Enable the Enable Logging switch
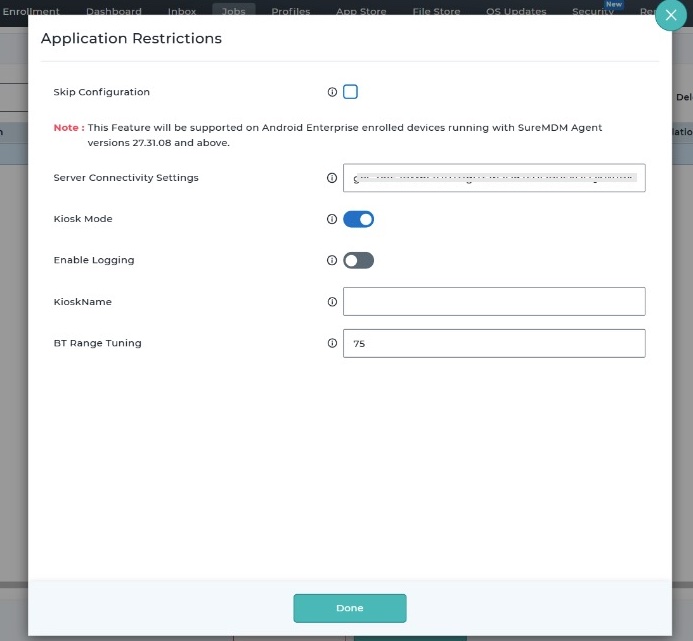Image resolution: width=693 pixels, height=641 pixels. click(x=358, y=260)
